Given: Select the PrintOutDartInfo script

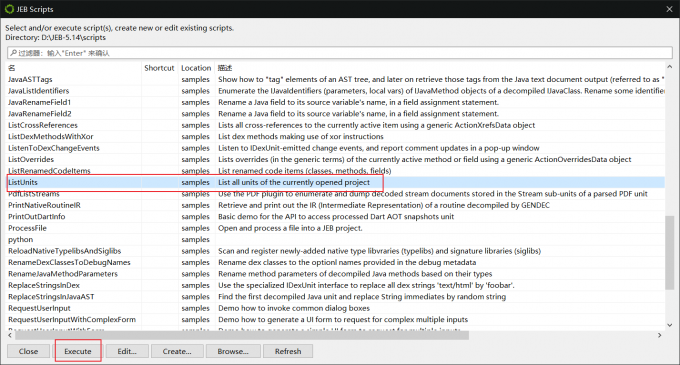Looking at the screenshot, I should coord(36,216).
